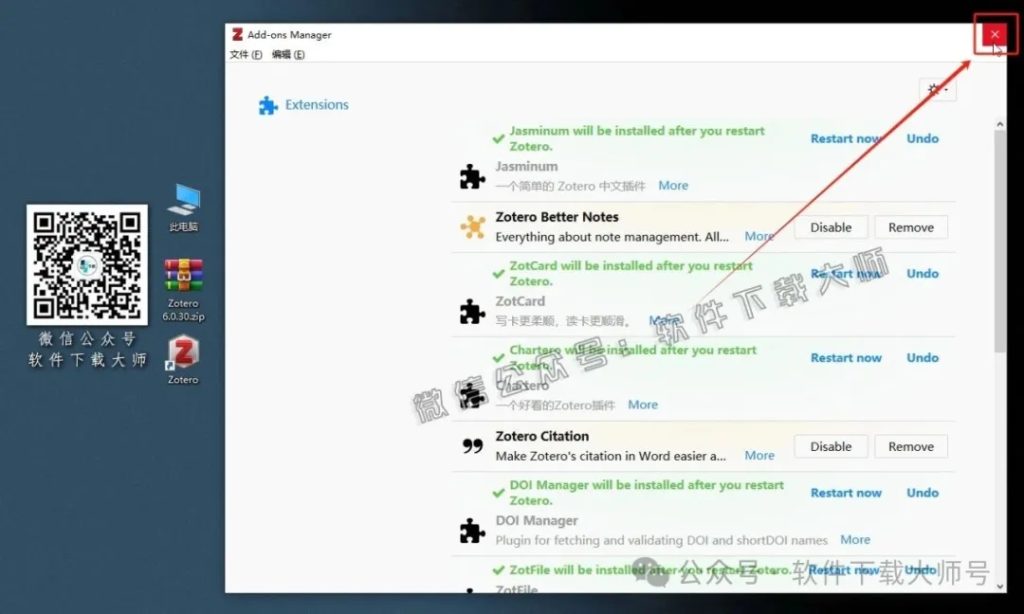Click More under the Jasminum description
1024x614 pixels.
[x=673, y=185]
